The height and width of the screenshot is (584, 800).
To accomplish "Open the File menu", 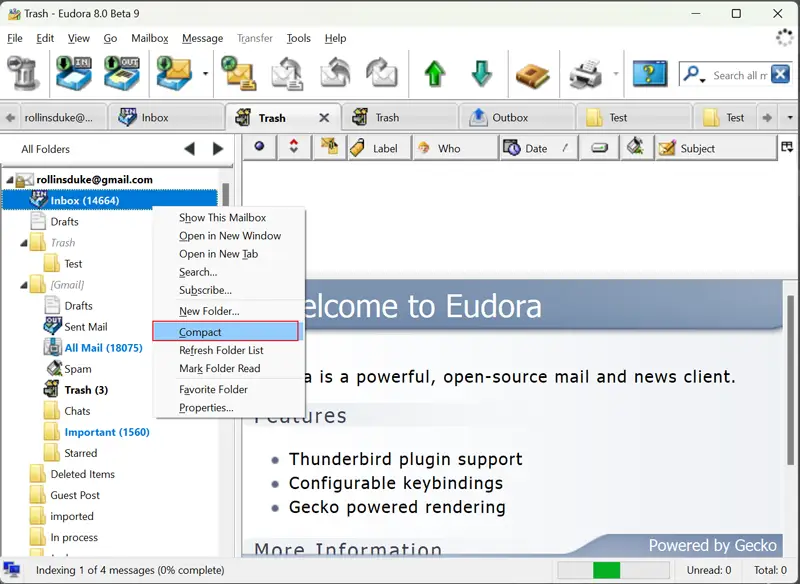I will click(15, 38).
